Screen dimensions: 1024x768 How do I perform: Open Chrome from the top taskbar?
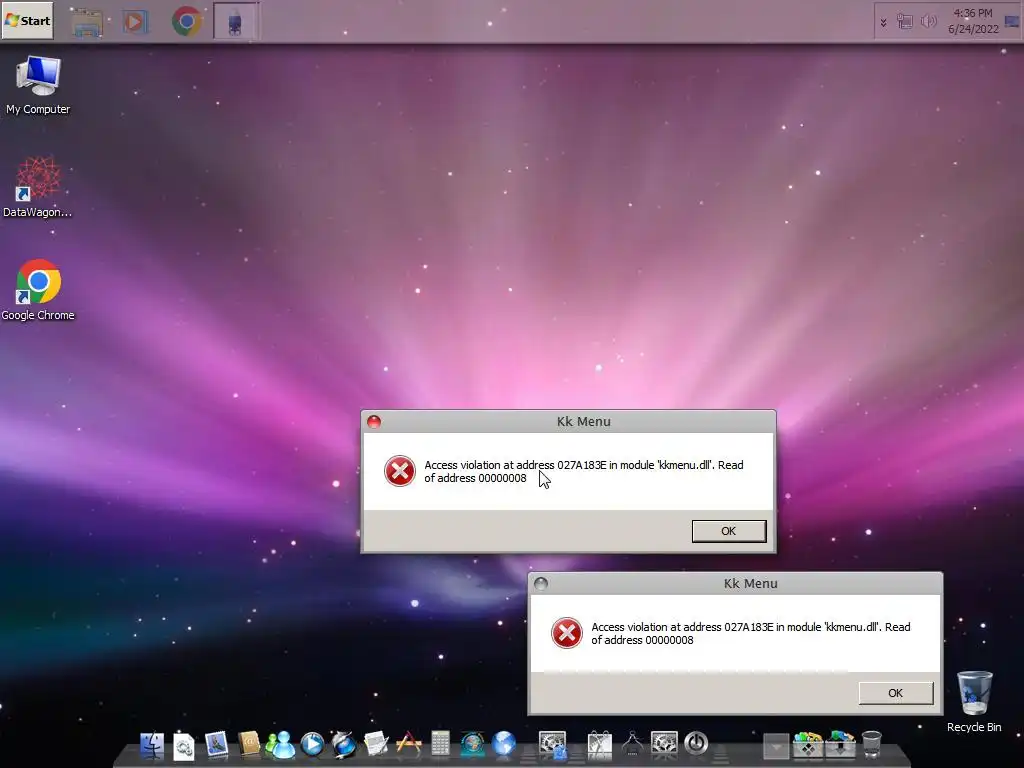click(x=187, y=22)
